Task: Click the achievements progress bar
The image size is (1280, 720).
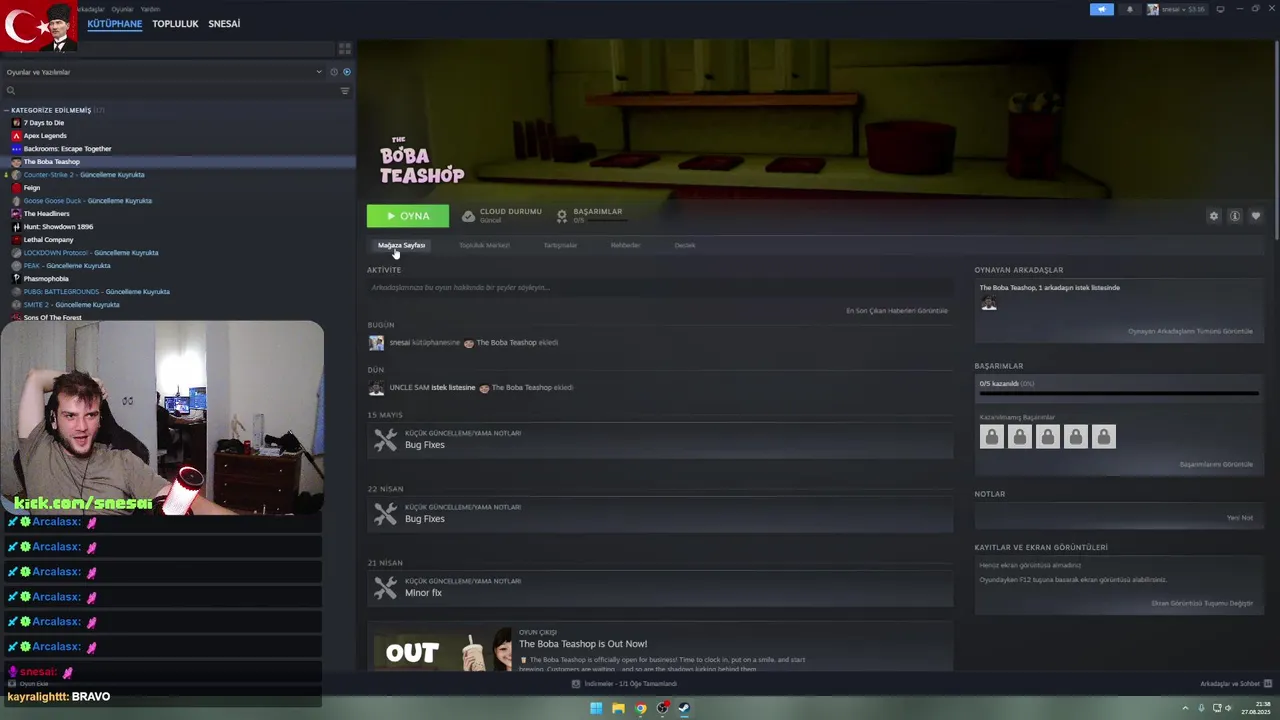Action: click(1118, 394)
